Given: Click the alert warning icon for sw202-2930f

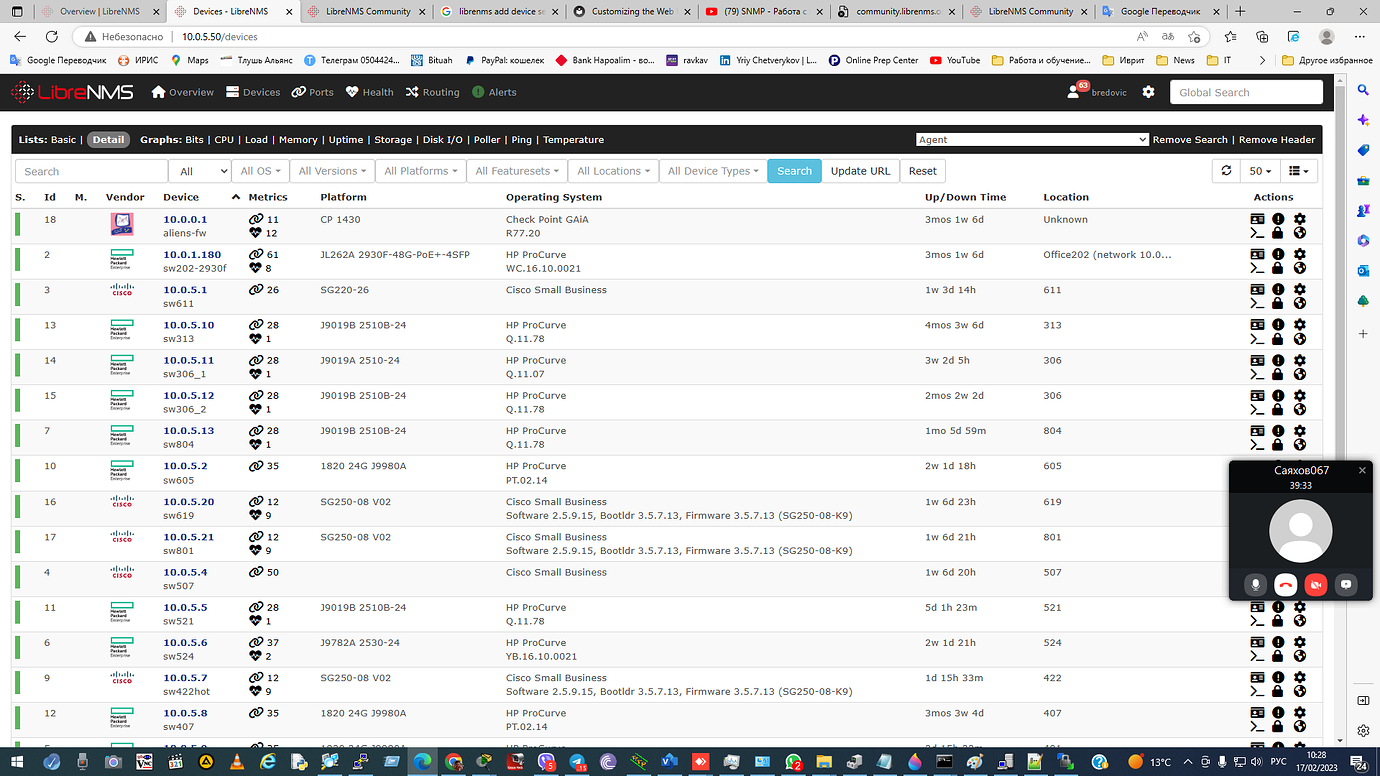Looking at the screenshot, I should pos(1277,253).
